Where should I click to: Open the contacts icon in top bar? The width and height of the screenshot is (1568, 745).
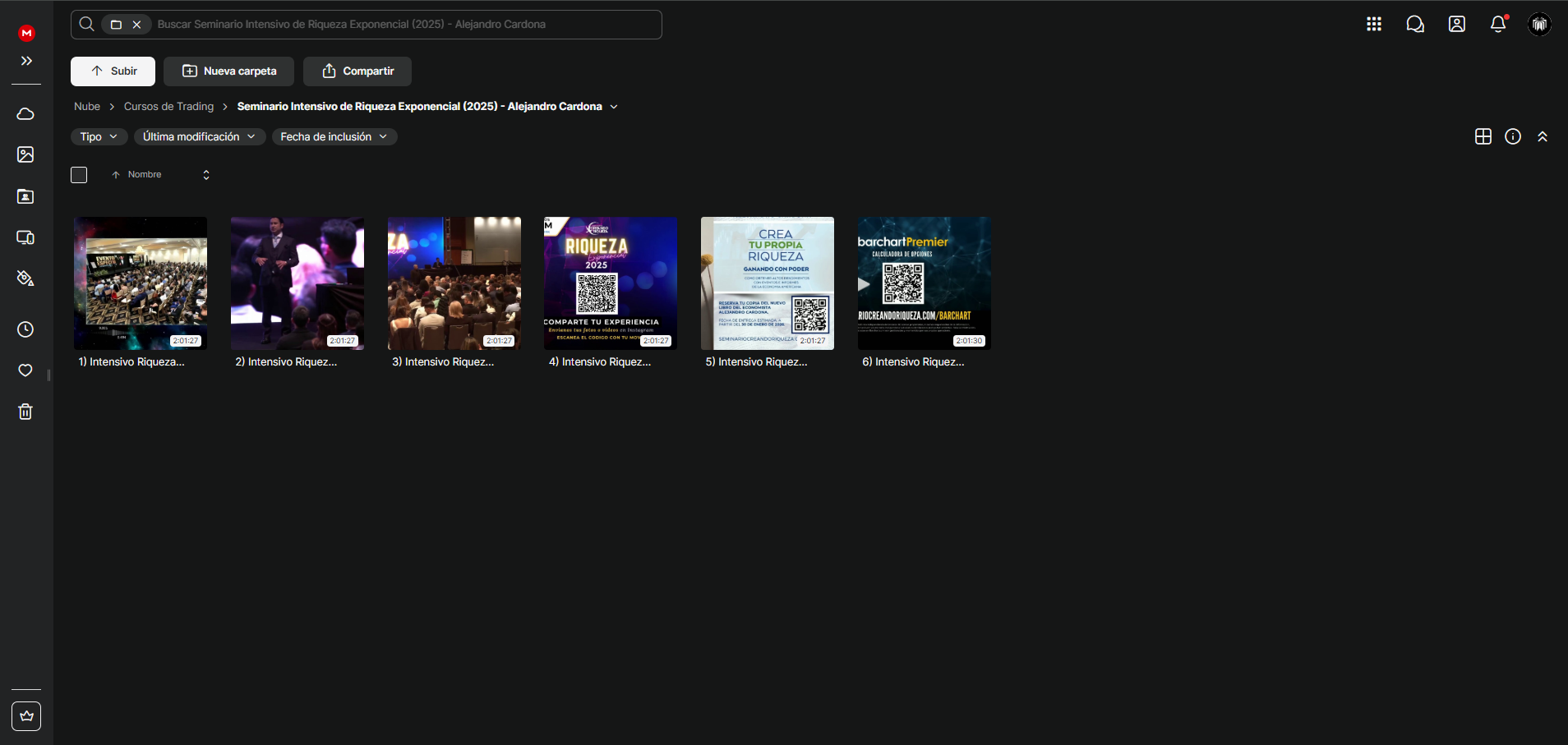point(1457,24)
